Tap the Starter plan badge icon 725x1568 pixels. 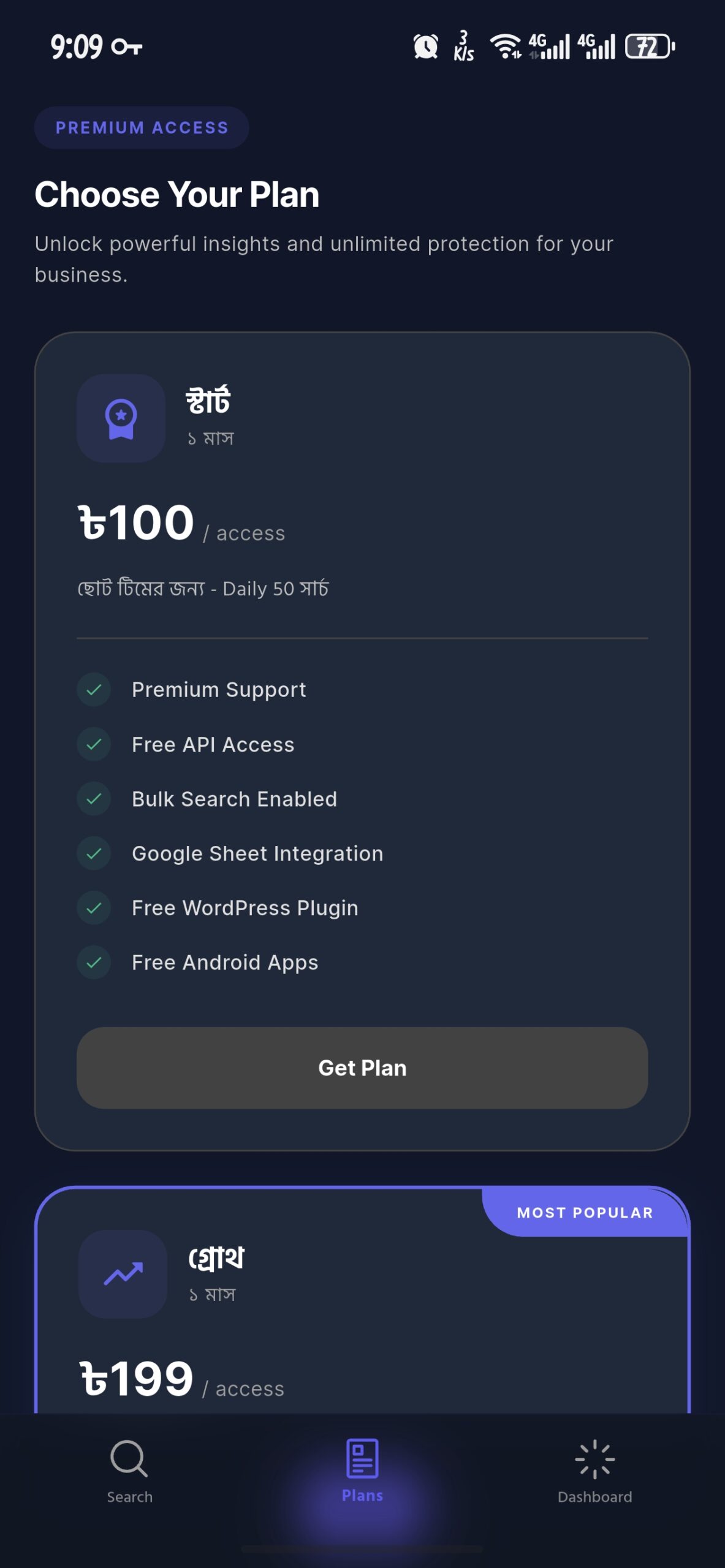click(x=121, y=418)
